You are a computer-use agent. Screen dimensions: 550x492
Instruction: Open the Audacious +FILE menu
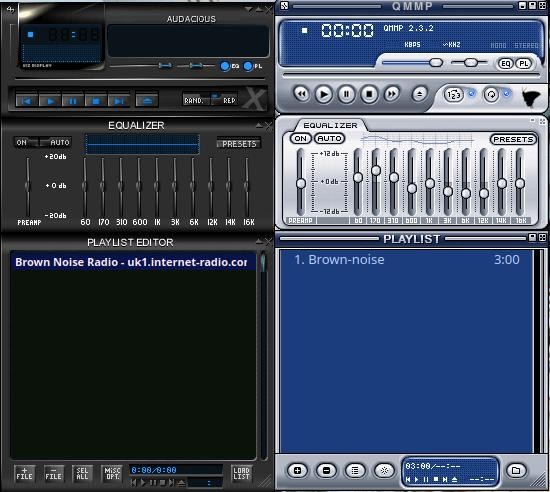[24, 473]
